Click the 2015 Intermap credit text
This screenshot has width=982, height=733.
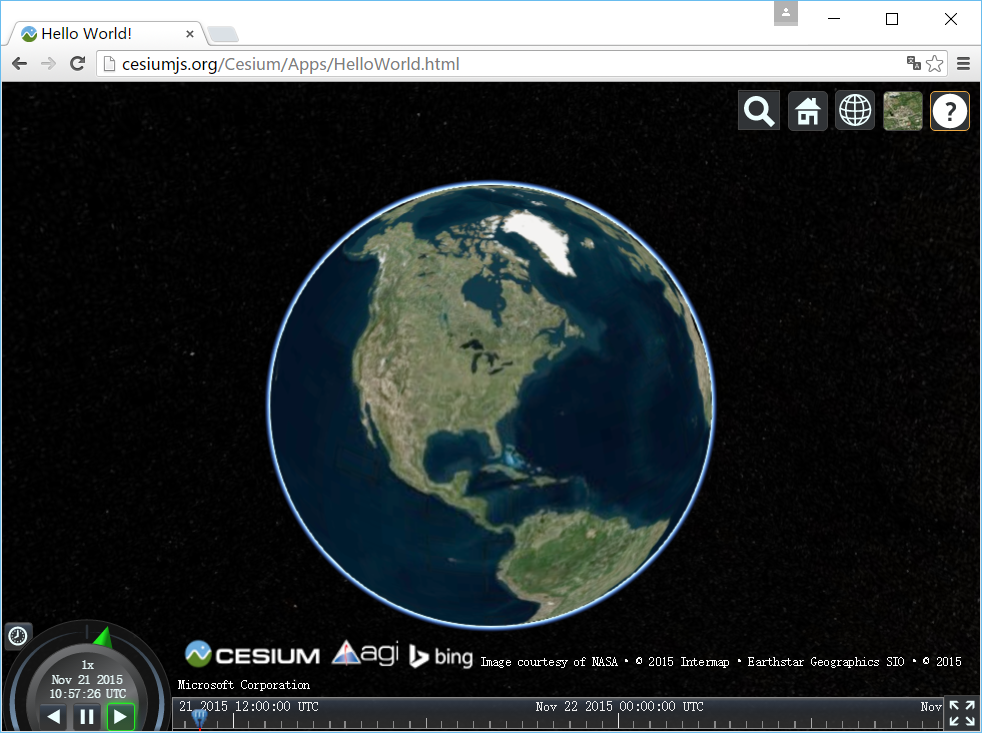click(x=683, y=662)
